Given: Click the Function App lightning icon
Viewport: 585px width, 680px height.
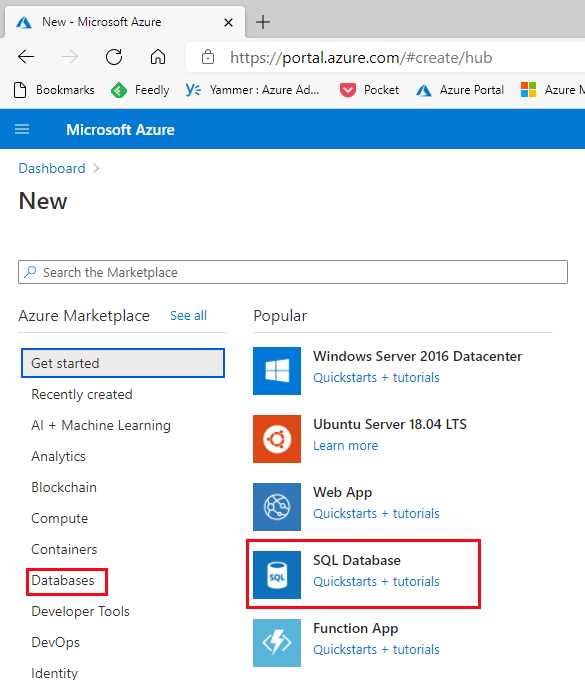Looking at the screenshot, I should (277, 643).
